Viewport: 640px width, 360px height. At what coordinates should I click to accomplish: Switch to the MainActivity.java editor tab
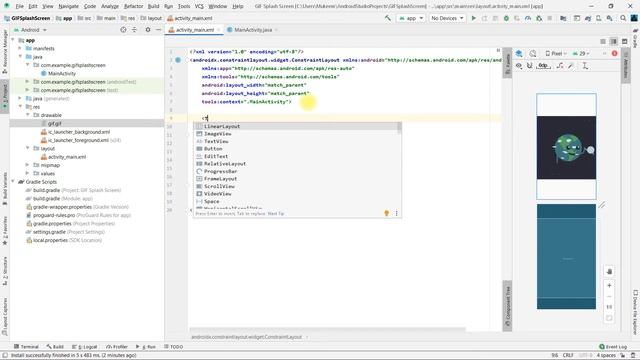pyautogui.click(x=253, y=30)
